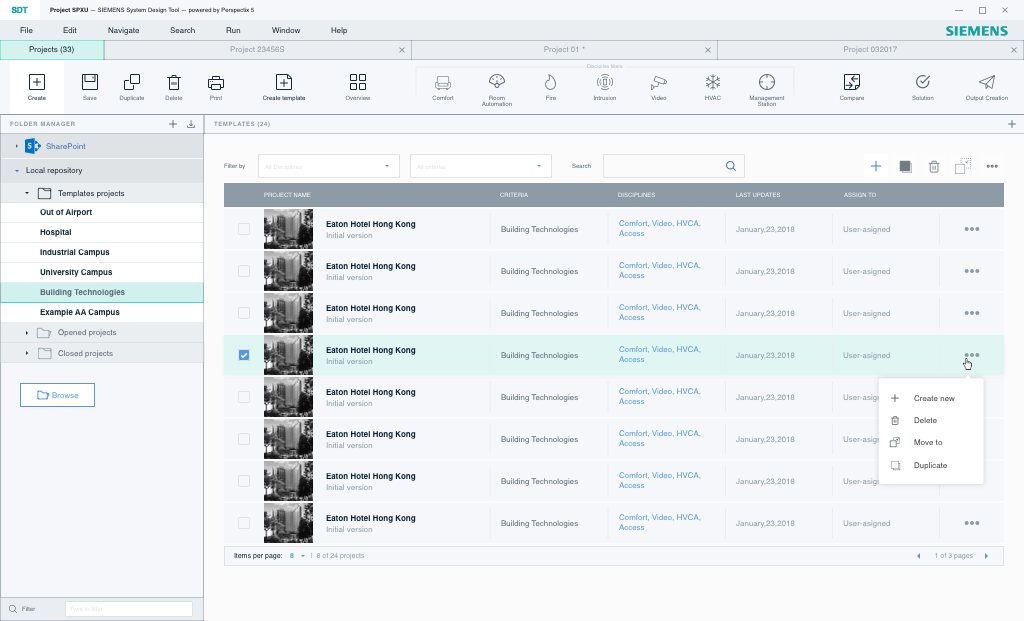Click the dark square icon above table

coord(905,167)
